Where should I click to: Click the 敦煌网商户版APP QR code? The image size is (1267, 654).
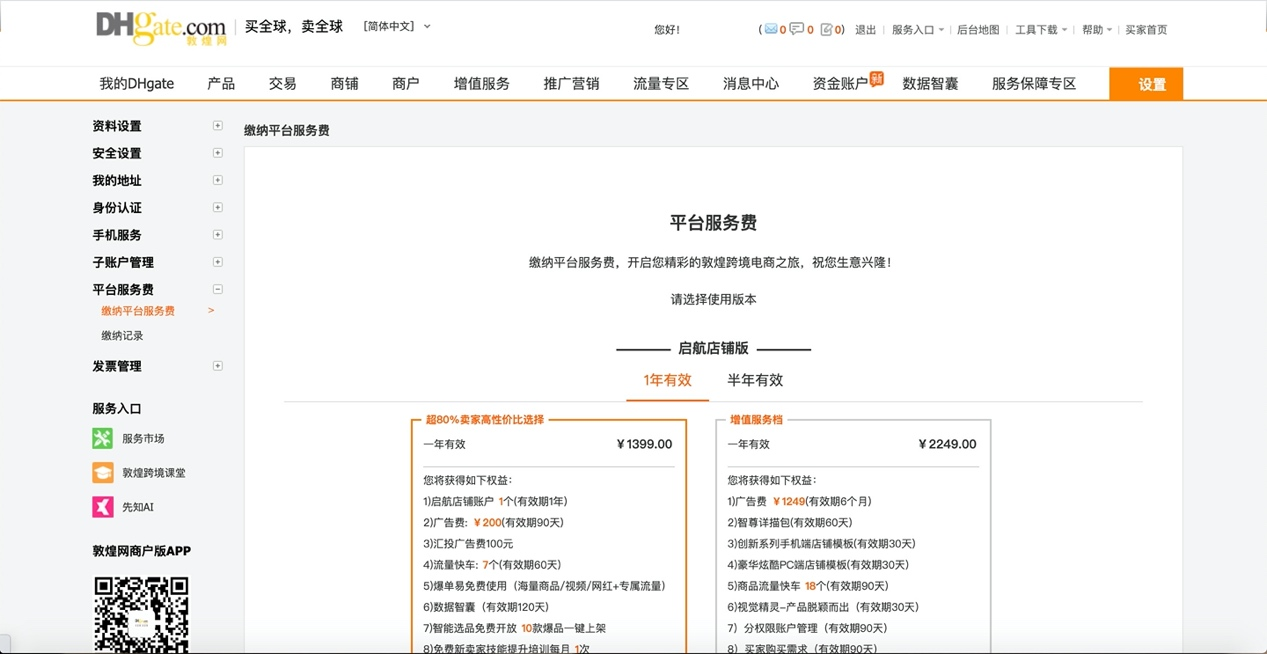pyautogui.click(x=141, y=614)
